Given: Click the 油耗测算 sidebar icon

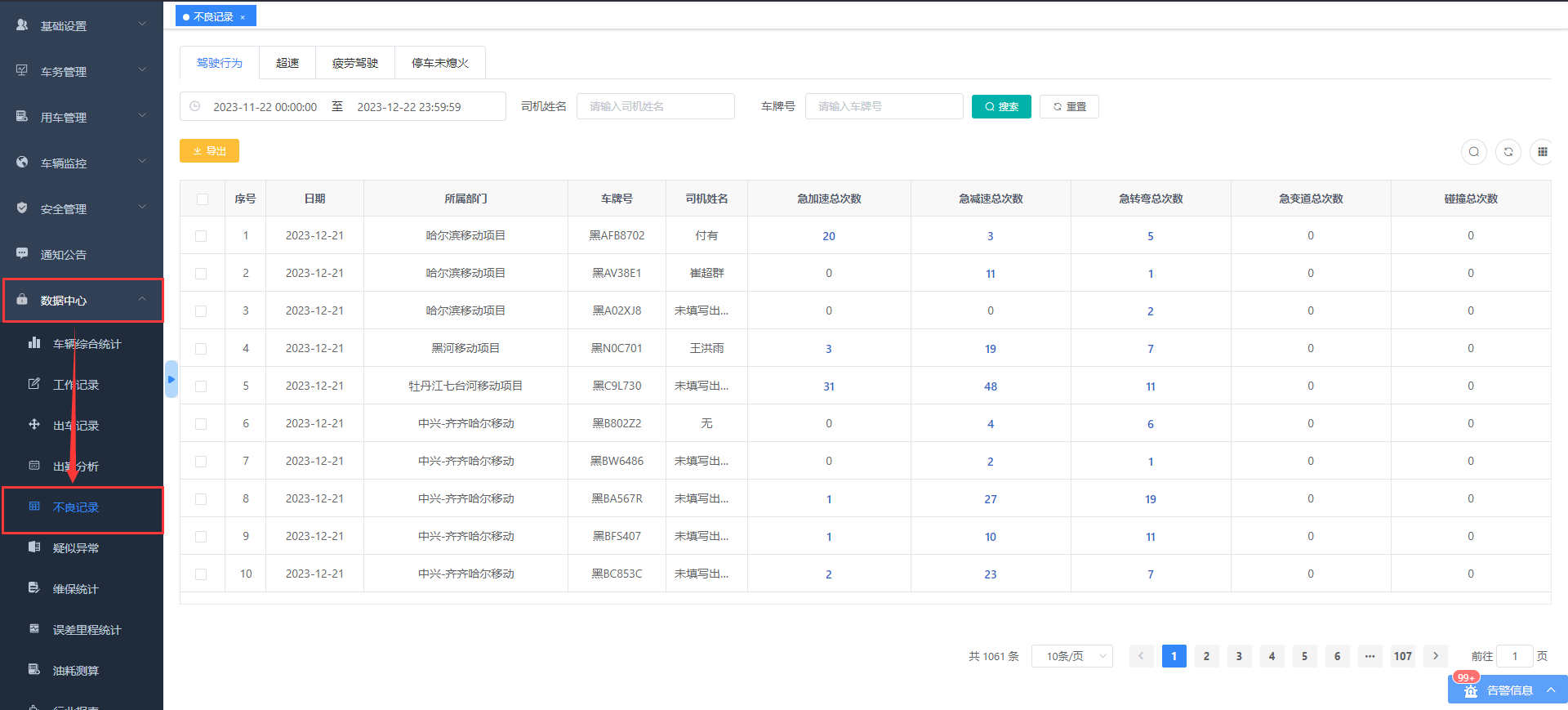Looking at the screenshot, I should pyautogui.click(x=34, y=670).
